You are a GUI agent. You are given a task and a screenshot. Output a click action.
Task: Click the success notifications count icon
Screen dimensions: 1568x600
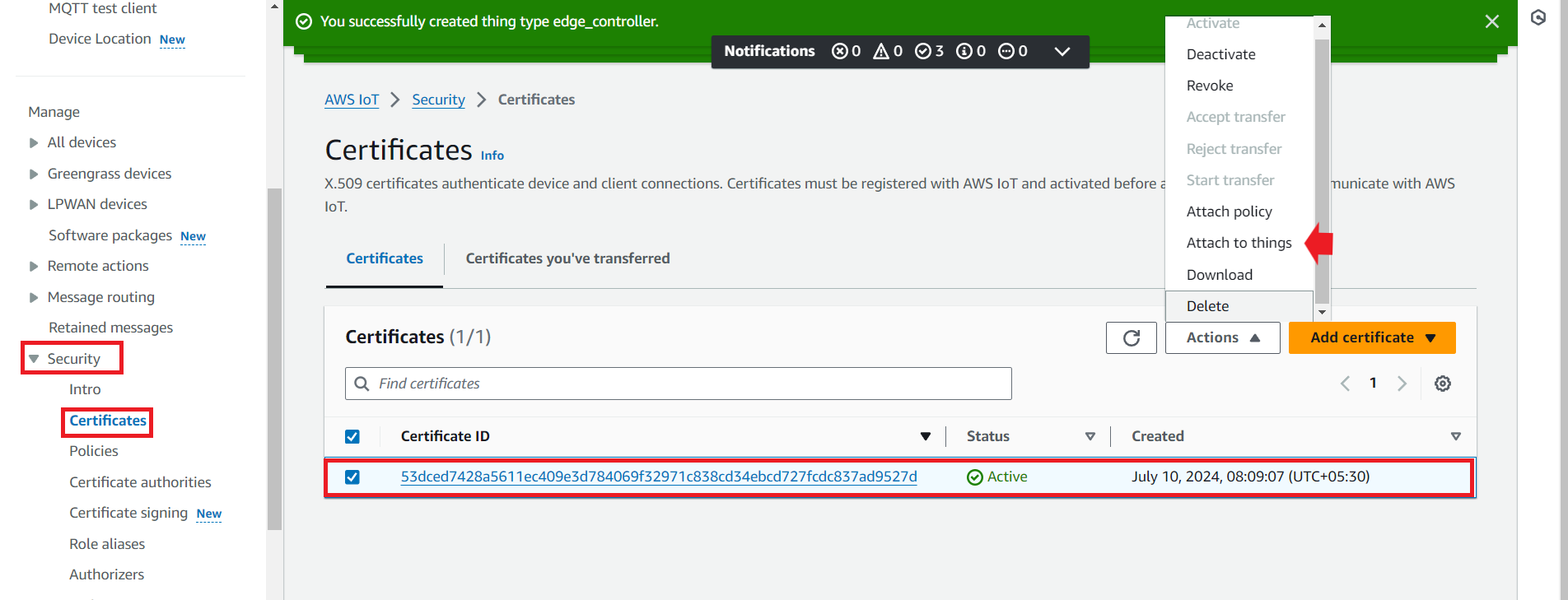[x=923, y=51]
